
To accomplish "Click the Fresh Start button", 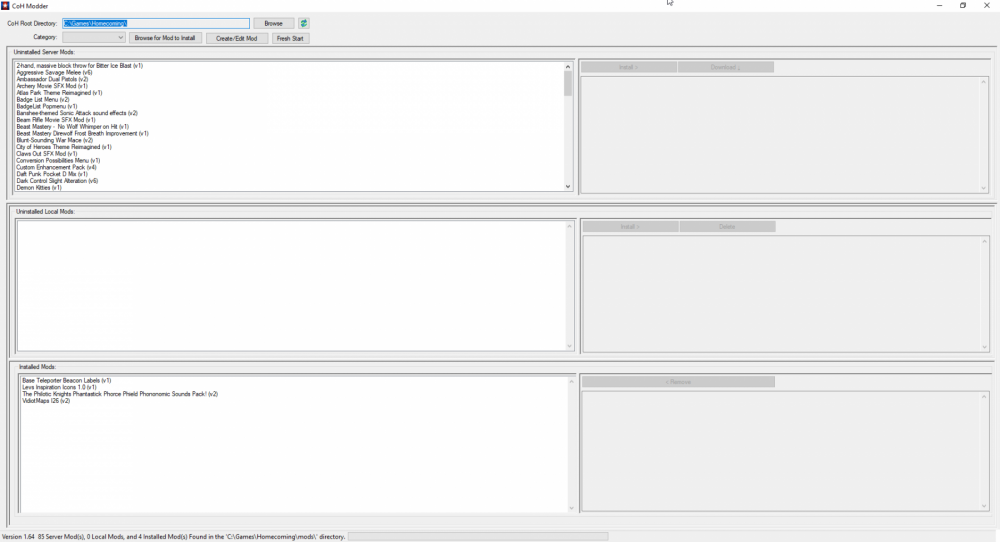I will [x=291, y=38].
